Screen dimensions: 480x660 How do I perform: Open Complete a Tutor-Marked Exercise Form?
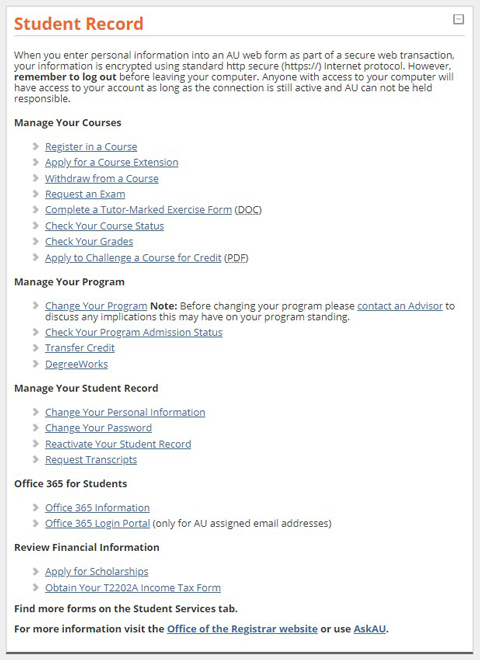(x=138, y=210)
